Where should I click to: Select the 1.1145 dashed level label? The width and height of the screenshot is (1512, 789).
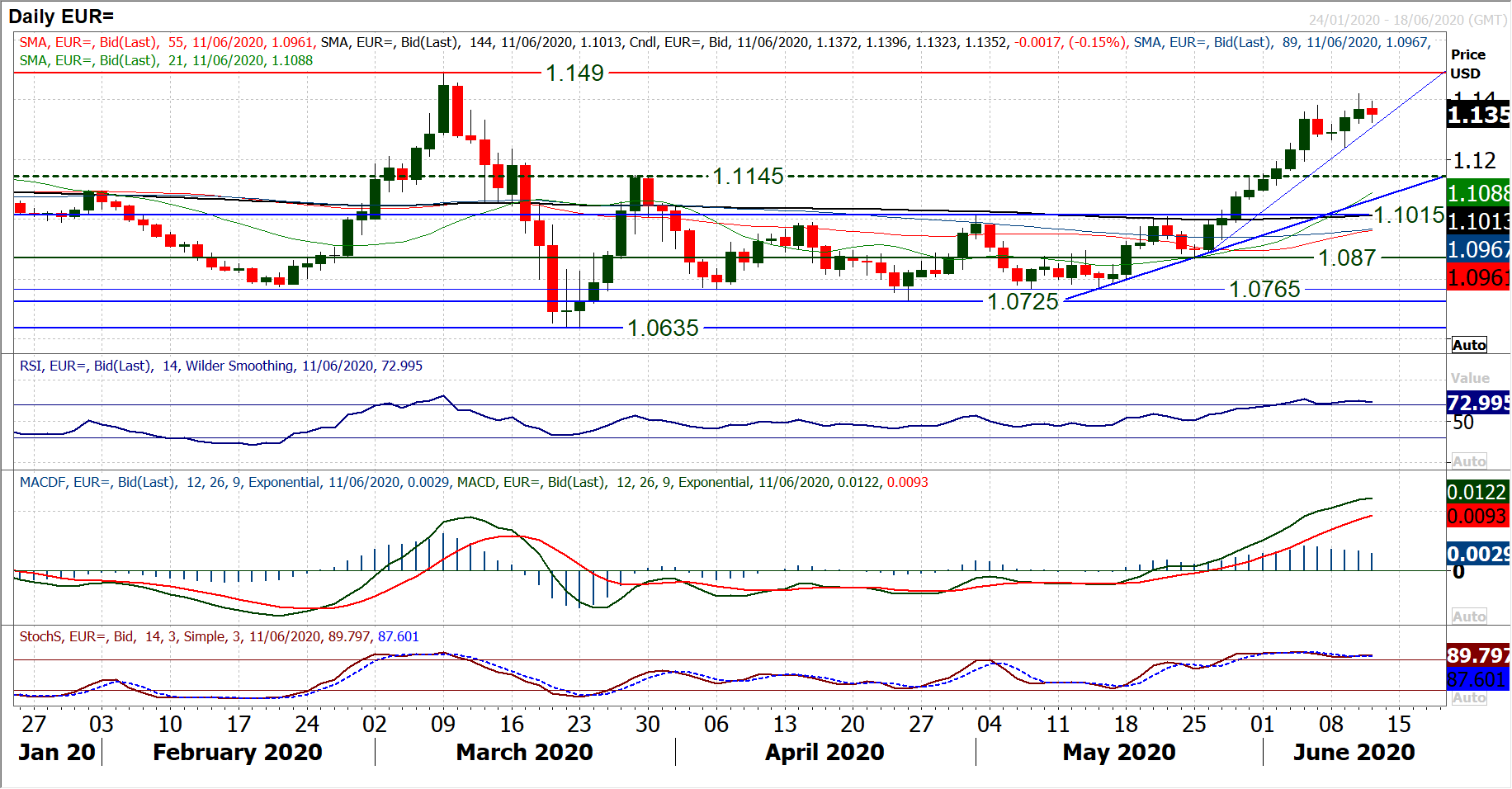tap(747, 176)
